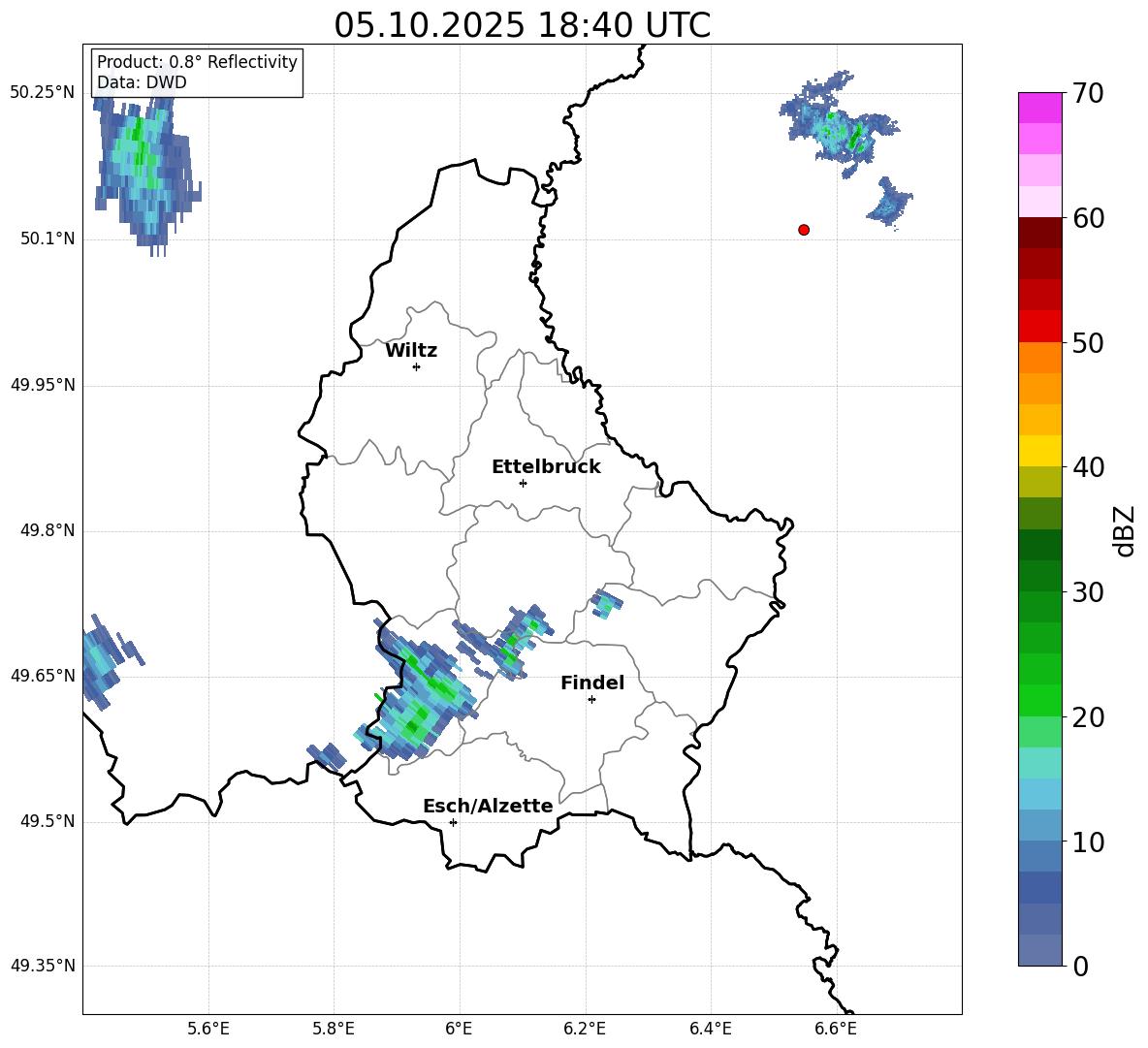
Task: Click the Esch/Alzette city label
Action: click(x=488, y=807)
